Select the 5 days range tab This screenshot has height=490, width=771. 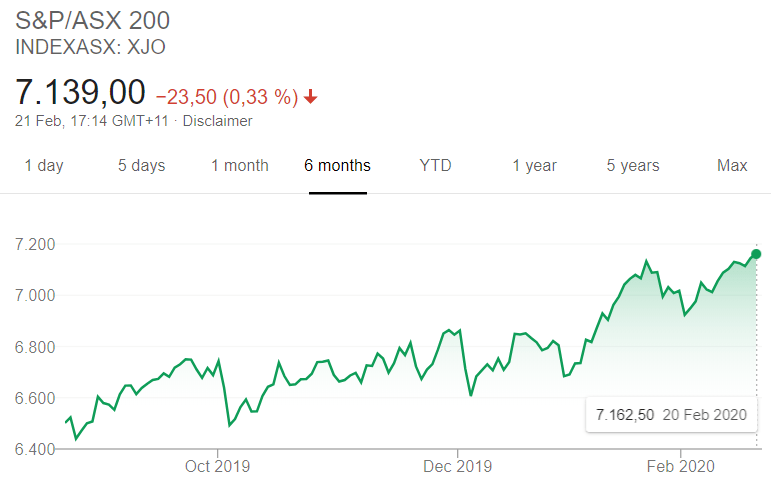point(141,166)
